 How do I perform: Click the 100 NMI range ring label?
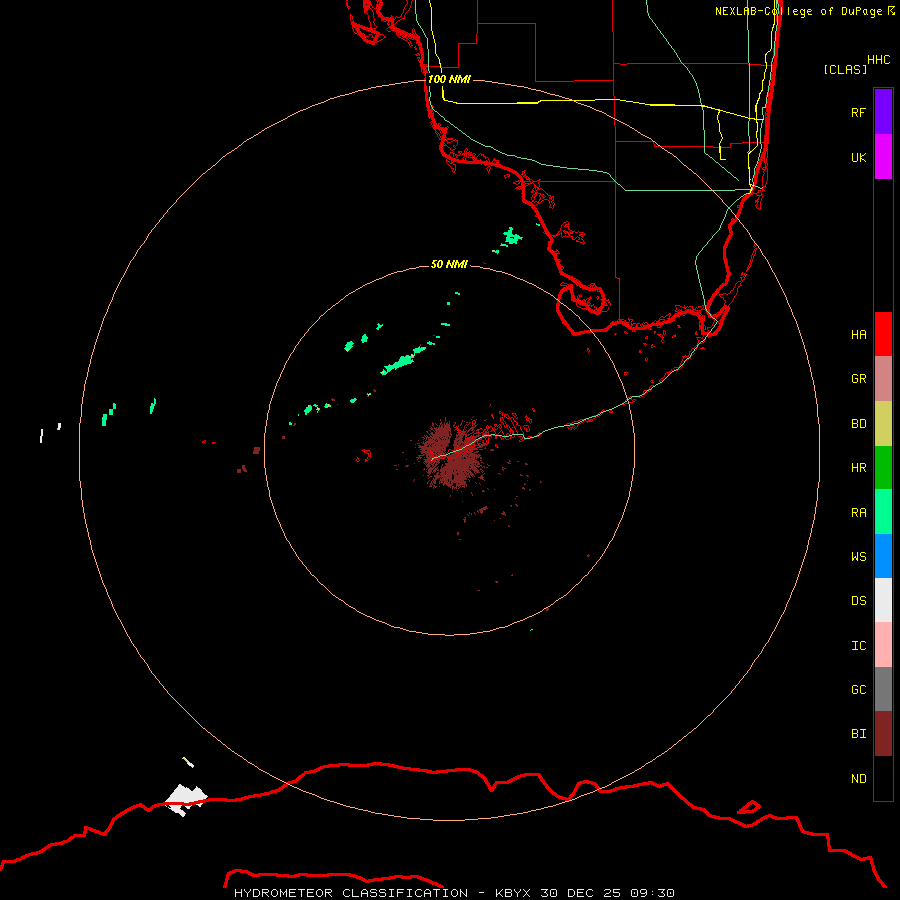[x=449, y=79]
